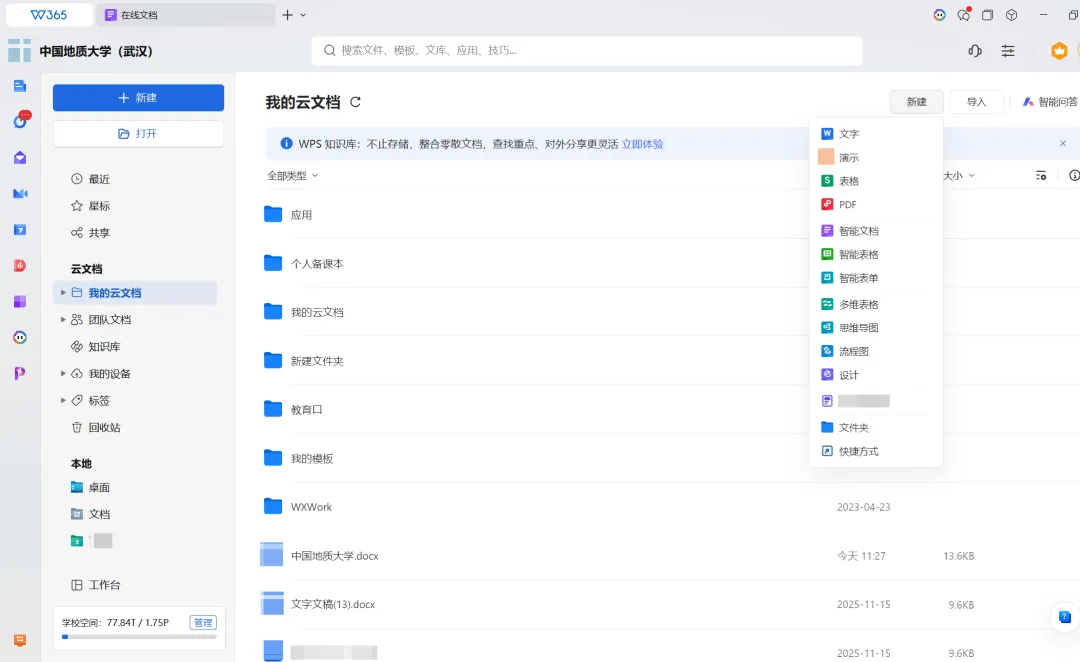Open the 回收站 trash icon

(x=76, y=427)
